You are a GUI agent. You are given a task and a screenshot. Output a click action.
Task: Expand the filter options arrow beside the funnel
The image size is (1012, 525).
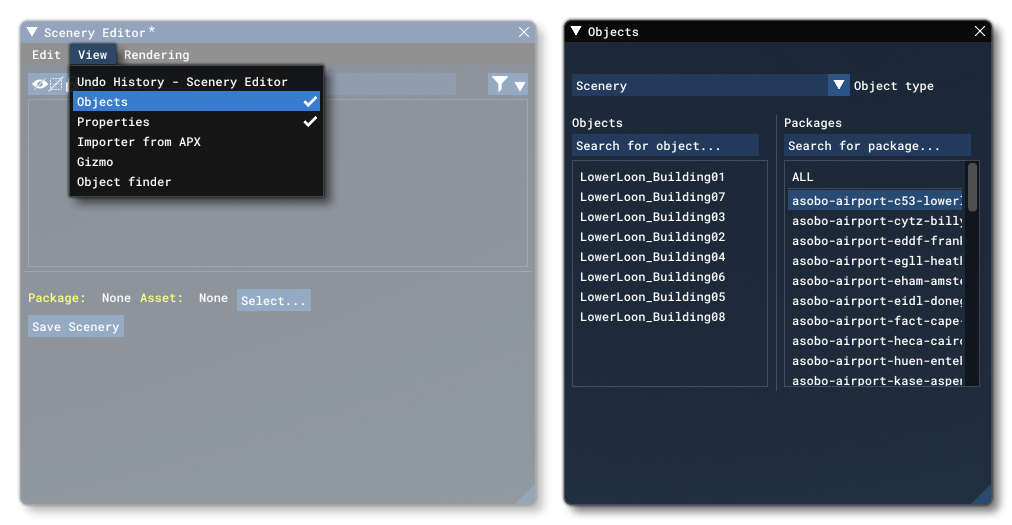point(520,85)
